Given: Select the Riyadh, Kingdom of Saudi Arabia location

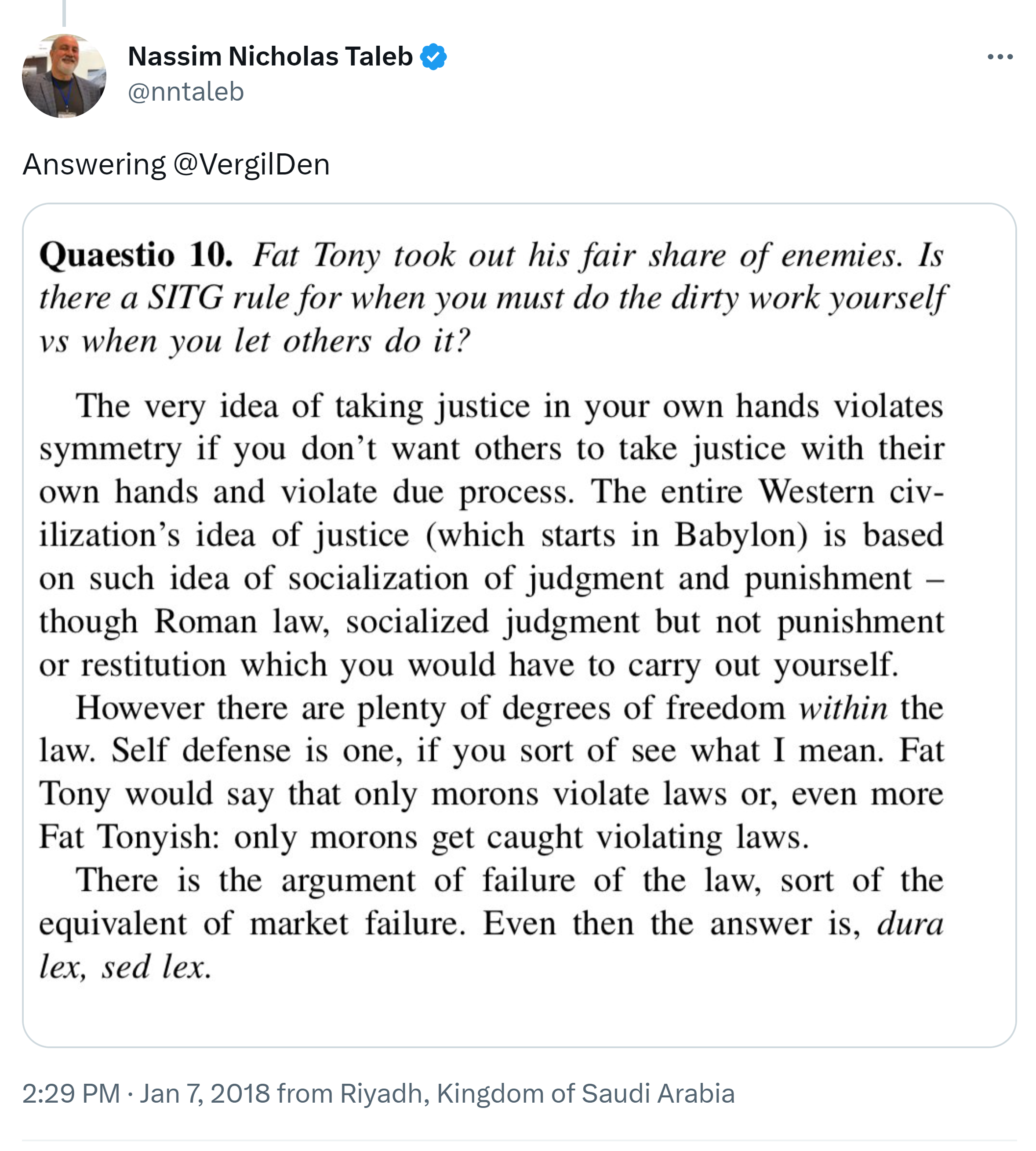Looking at the screenshot, I should [x=538, y=1093].
